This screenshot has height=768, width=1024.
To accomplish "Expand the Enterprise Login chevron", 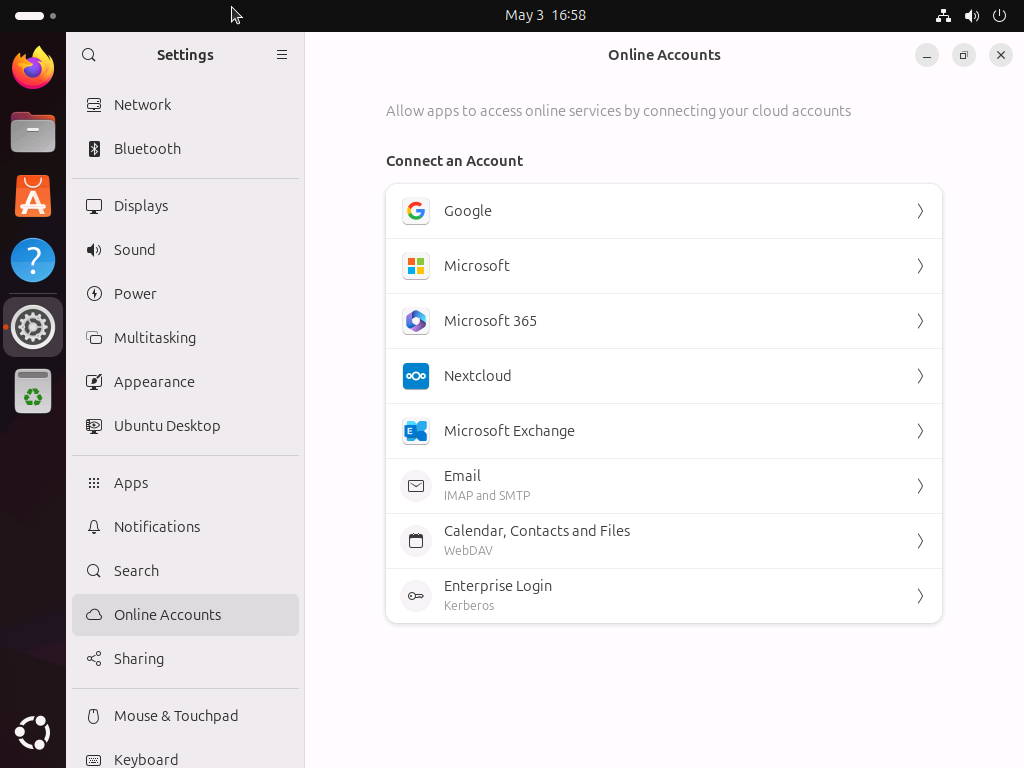I will click(x=920, y=596).
